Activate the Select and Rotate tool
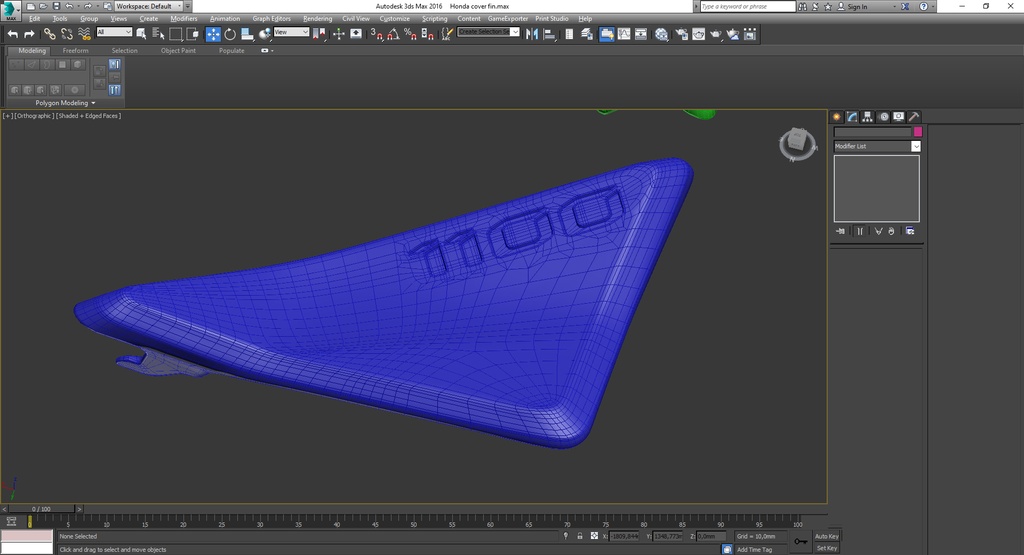 230,34
